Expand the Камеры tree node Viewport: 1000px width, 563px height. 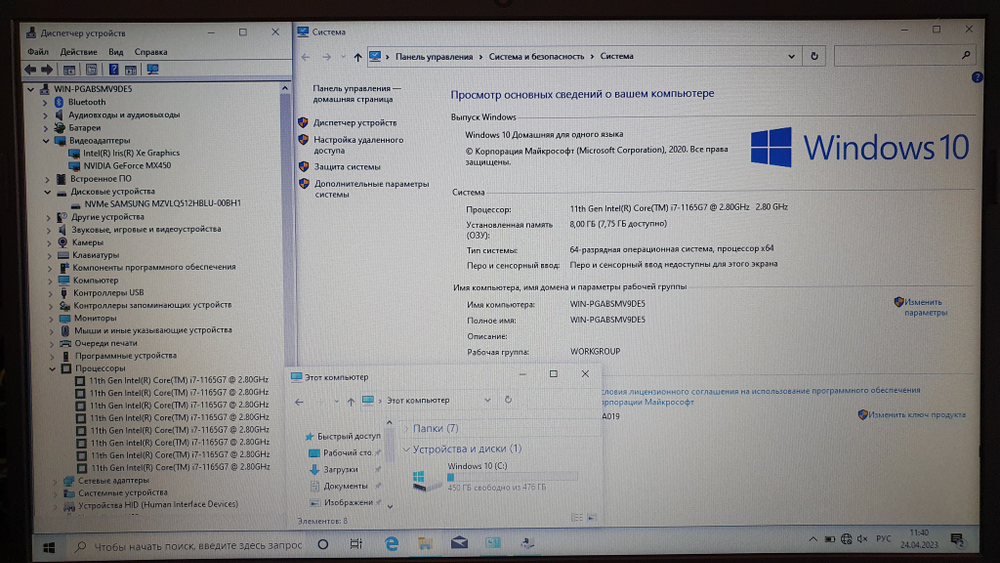coord(48,242)
